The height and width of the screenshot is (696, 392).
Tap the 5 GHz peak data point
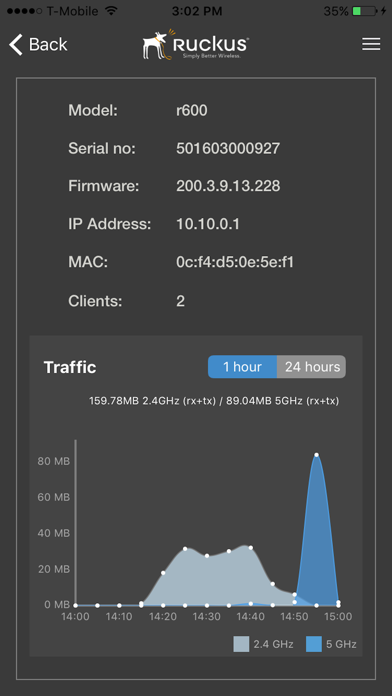[317, 455]
